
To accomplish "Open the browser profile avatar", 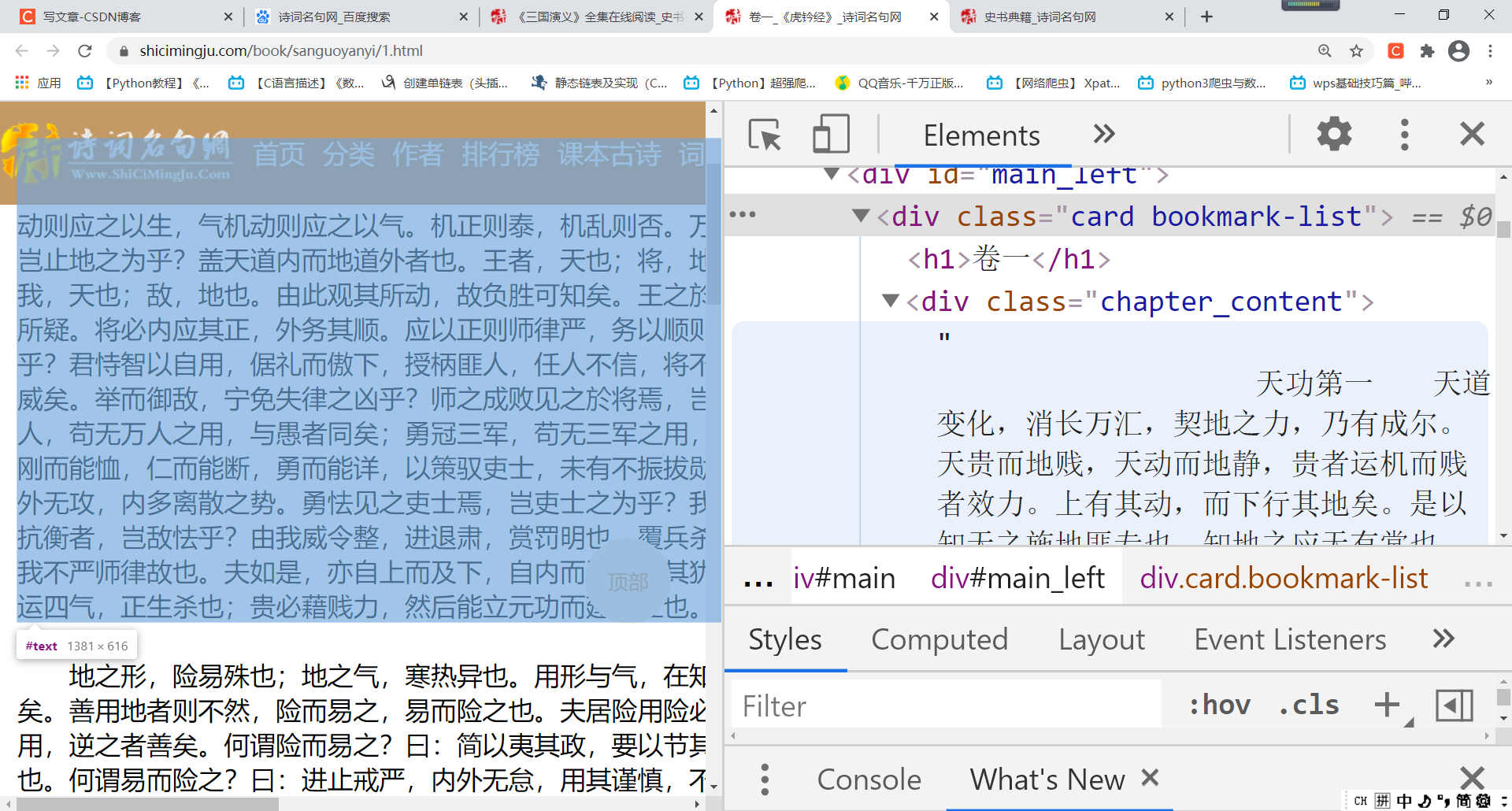I will [1458, 50].
